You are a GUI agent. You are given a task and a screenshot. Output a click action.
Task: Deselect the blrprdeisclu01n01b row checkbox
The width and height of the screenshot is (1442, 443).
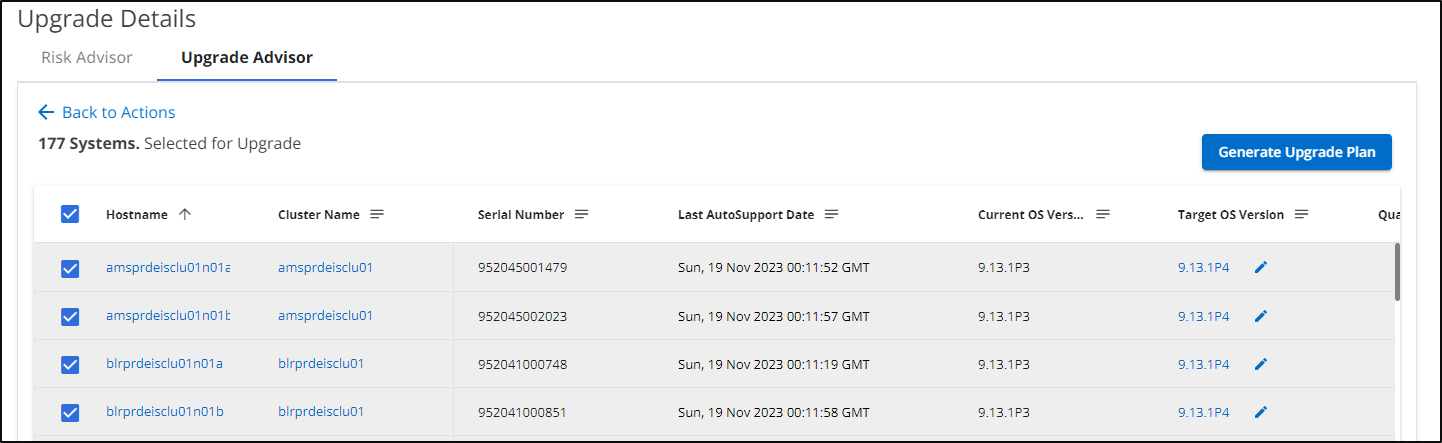[70, 412]
